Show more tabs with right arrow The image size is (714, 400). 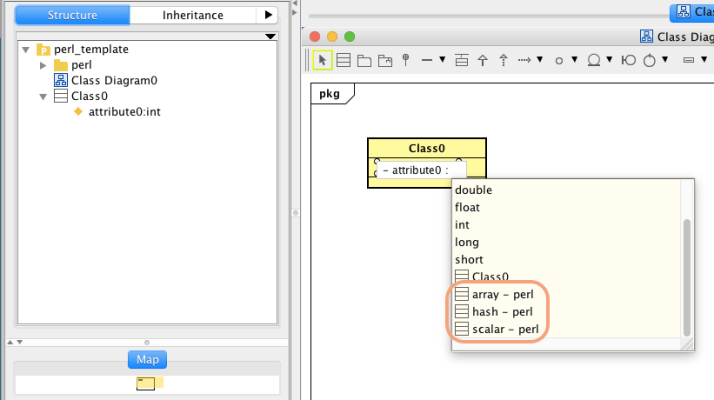[268, 15]
